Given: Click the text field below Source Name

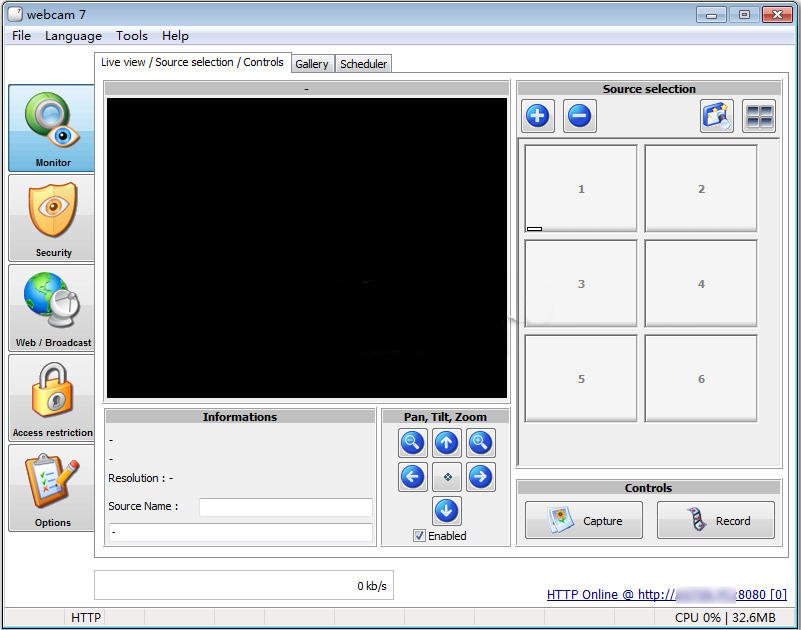Looking at the screenshot, I should coord(241,532).
